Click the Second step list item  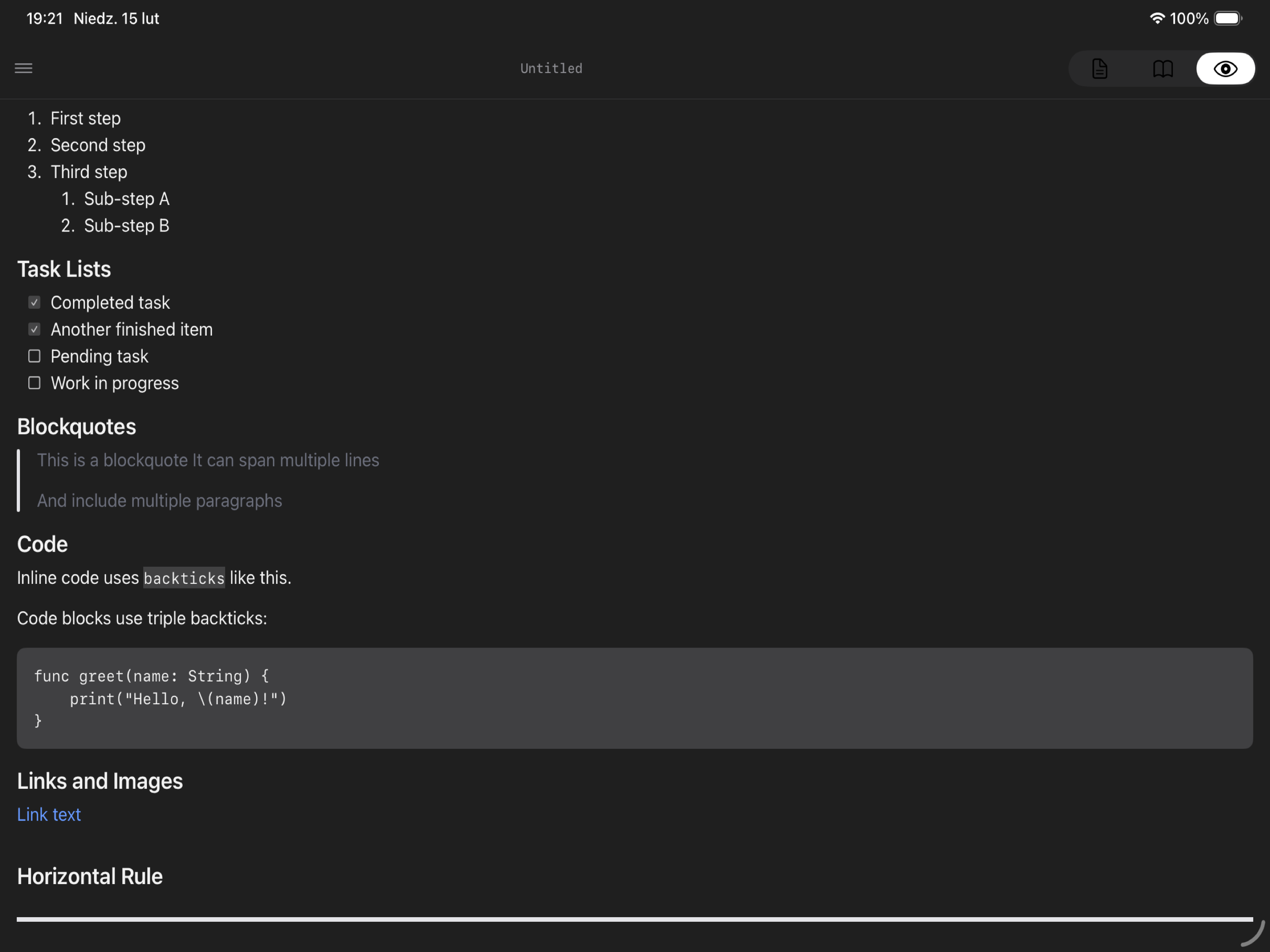(98, 145)
